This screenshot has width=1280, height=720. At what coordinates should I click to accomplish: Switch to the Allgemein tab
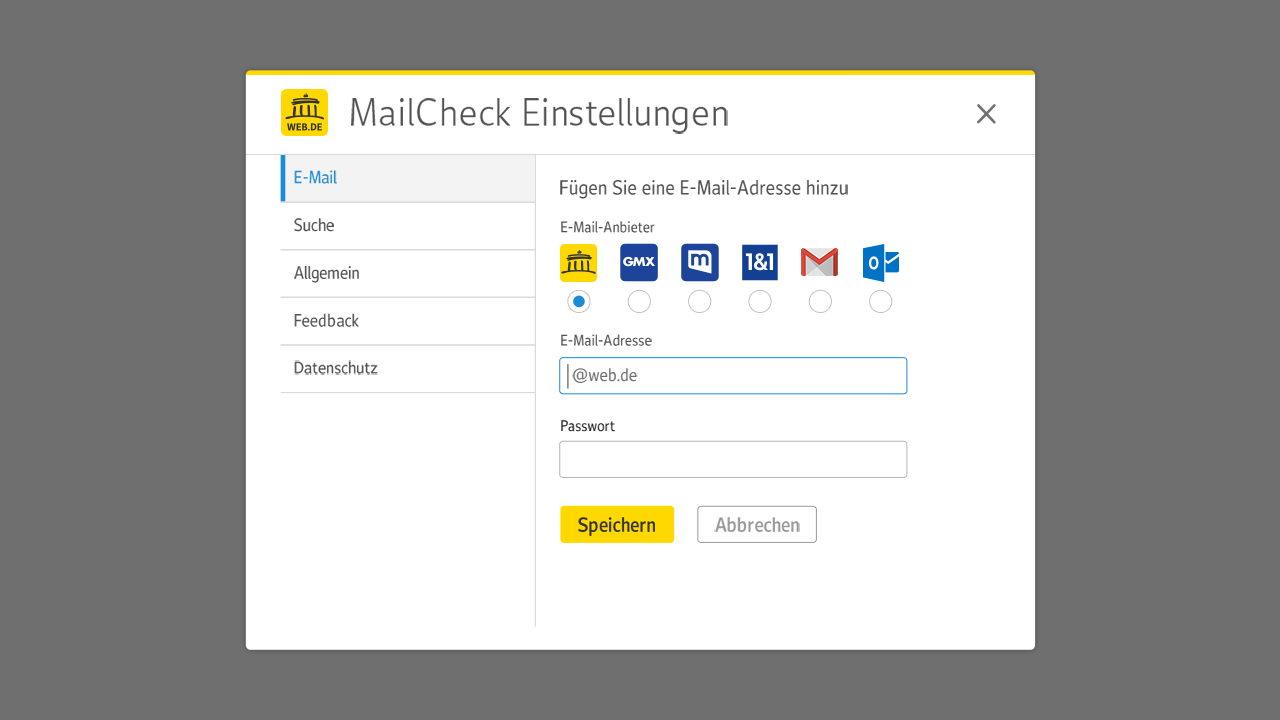[408, 274]
